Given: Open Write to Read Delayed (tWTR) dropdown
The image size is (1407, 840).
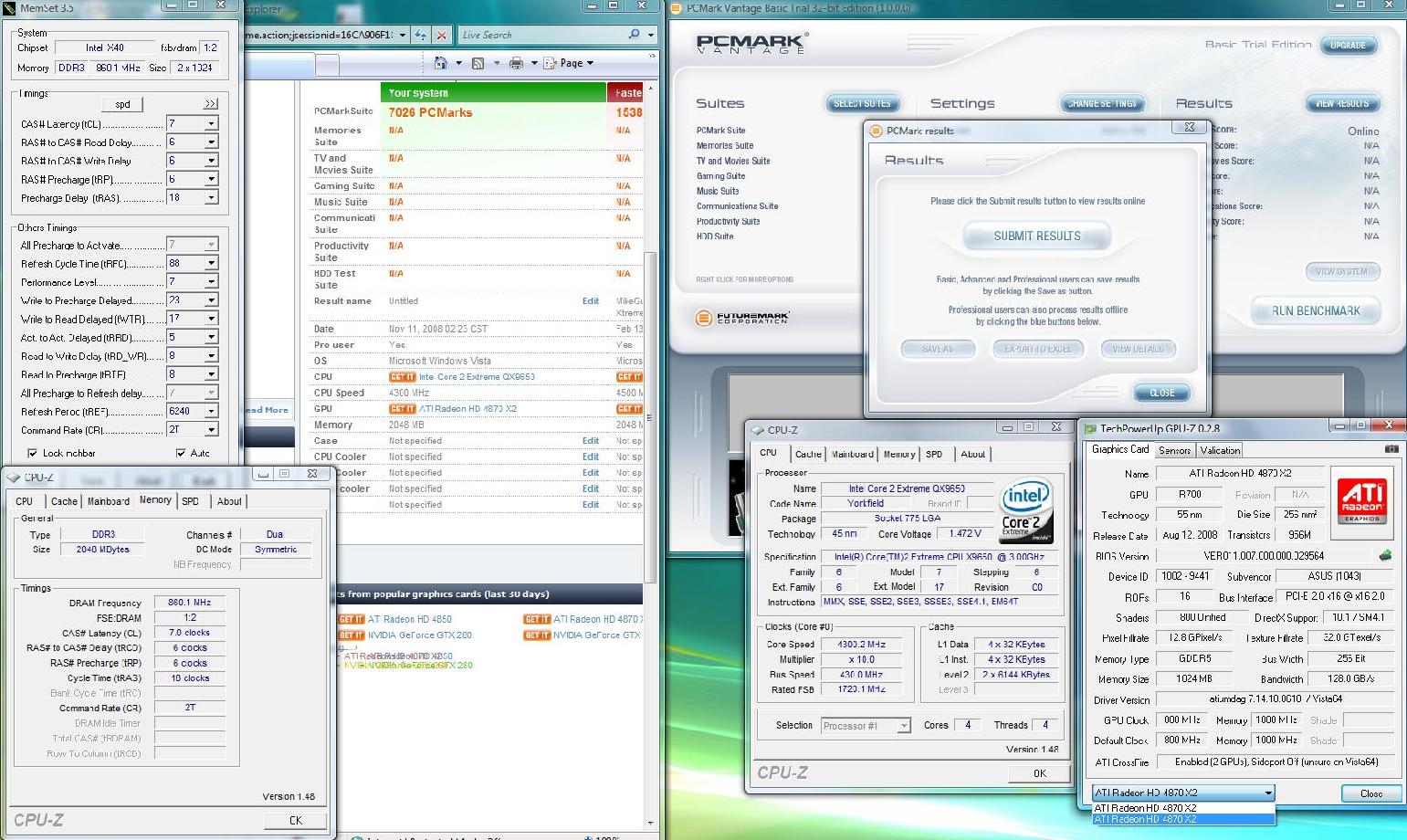Looking at the screenshot, I should pos(211,319).
